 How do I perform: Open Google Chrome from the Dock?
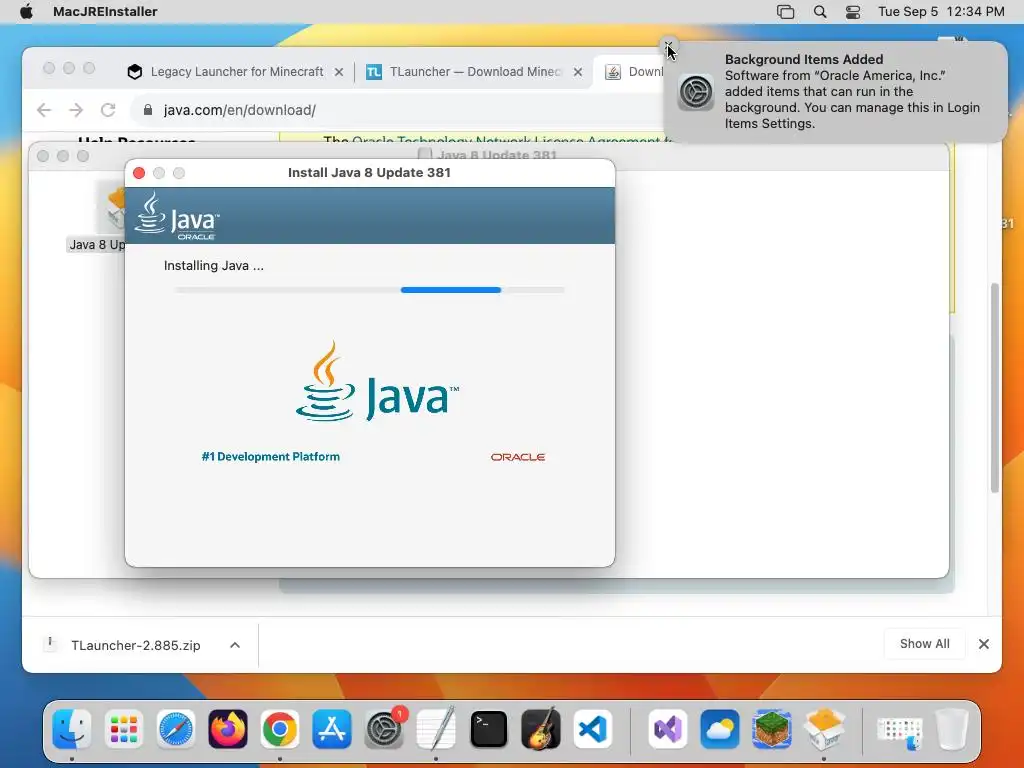pos(280,729)
